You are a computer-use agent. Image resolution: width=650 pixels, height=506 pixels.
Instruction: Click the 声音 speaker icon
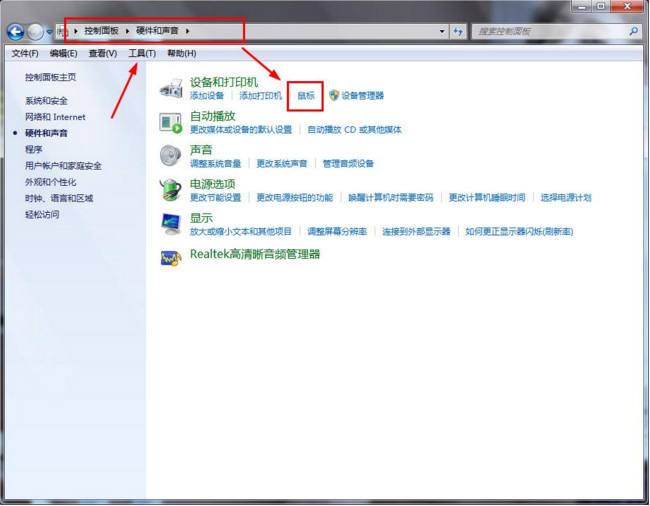pyautogui.click(x=171, y=156)
